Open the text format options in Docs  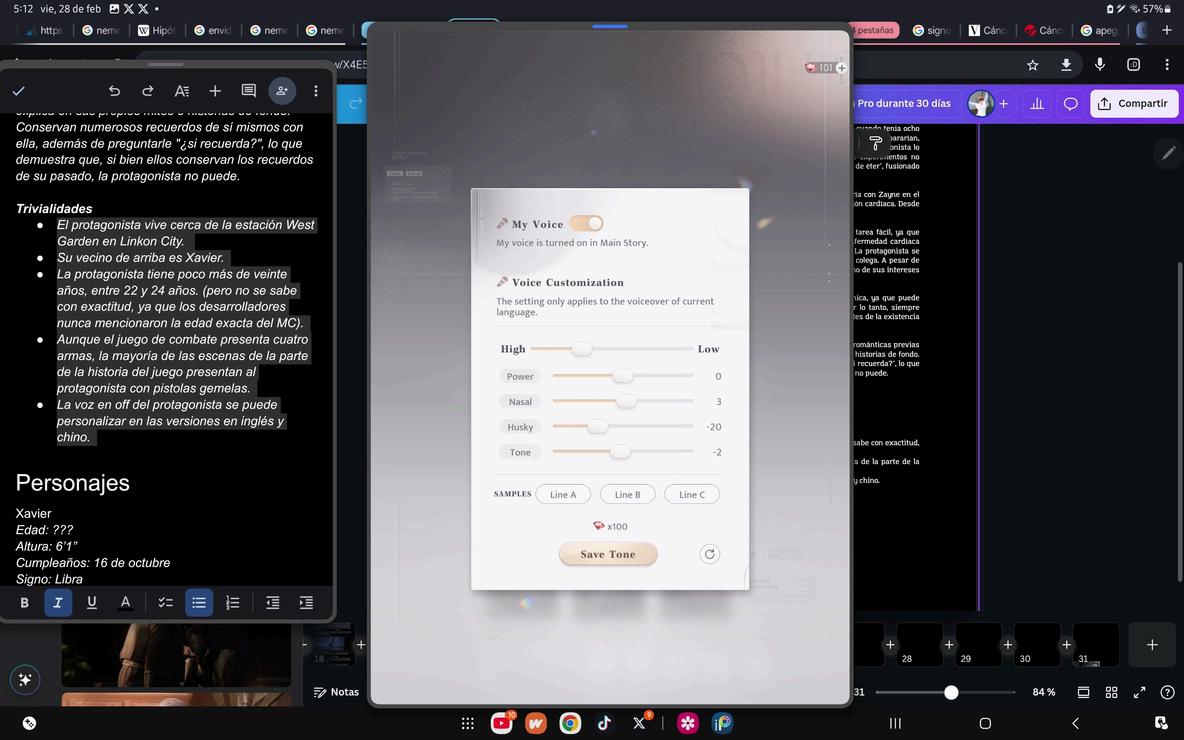(x=182, y=91)
